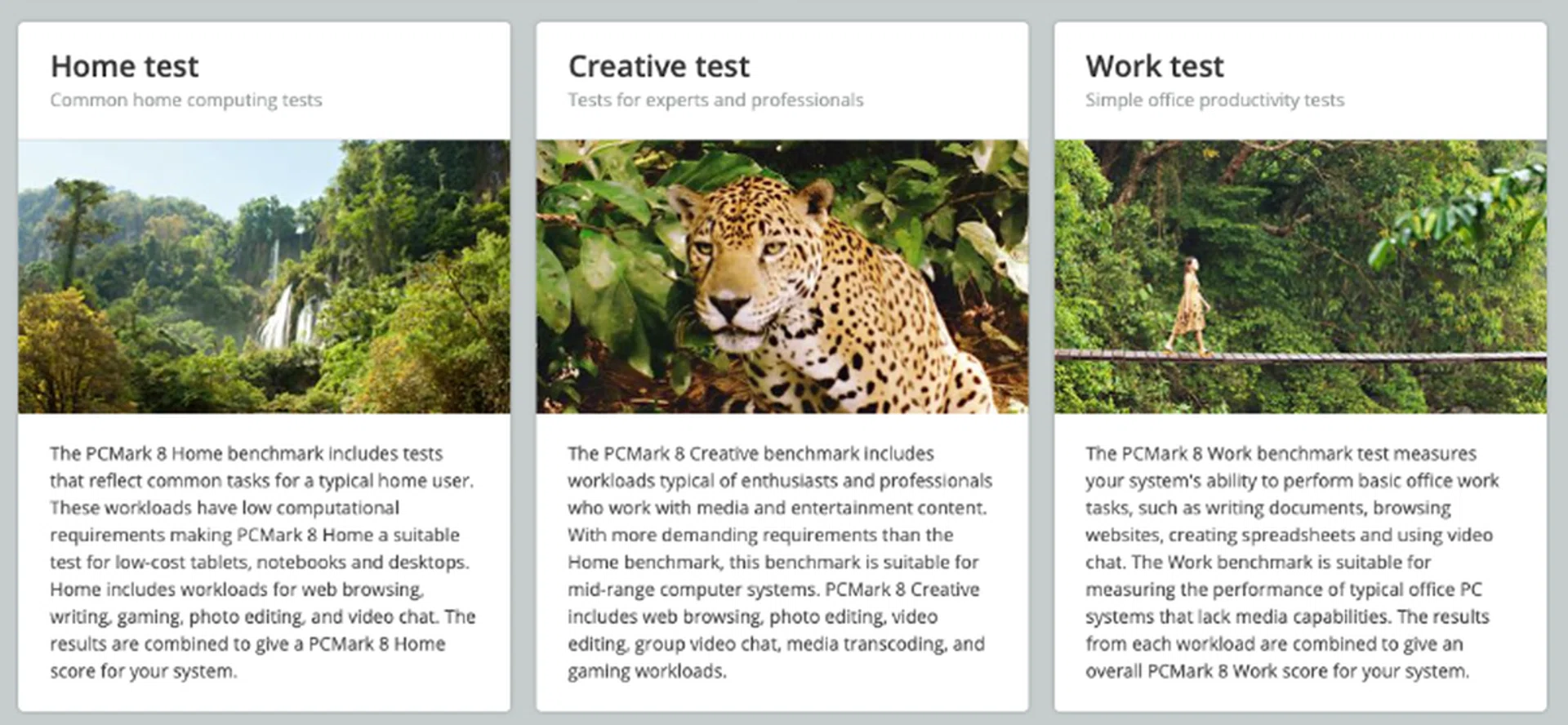Viewport: 1568px width, 725px height.
Task: Click 'gaming workloads.' text in Creative card
Action: [646, 671]
